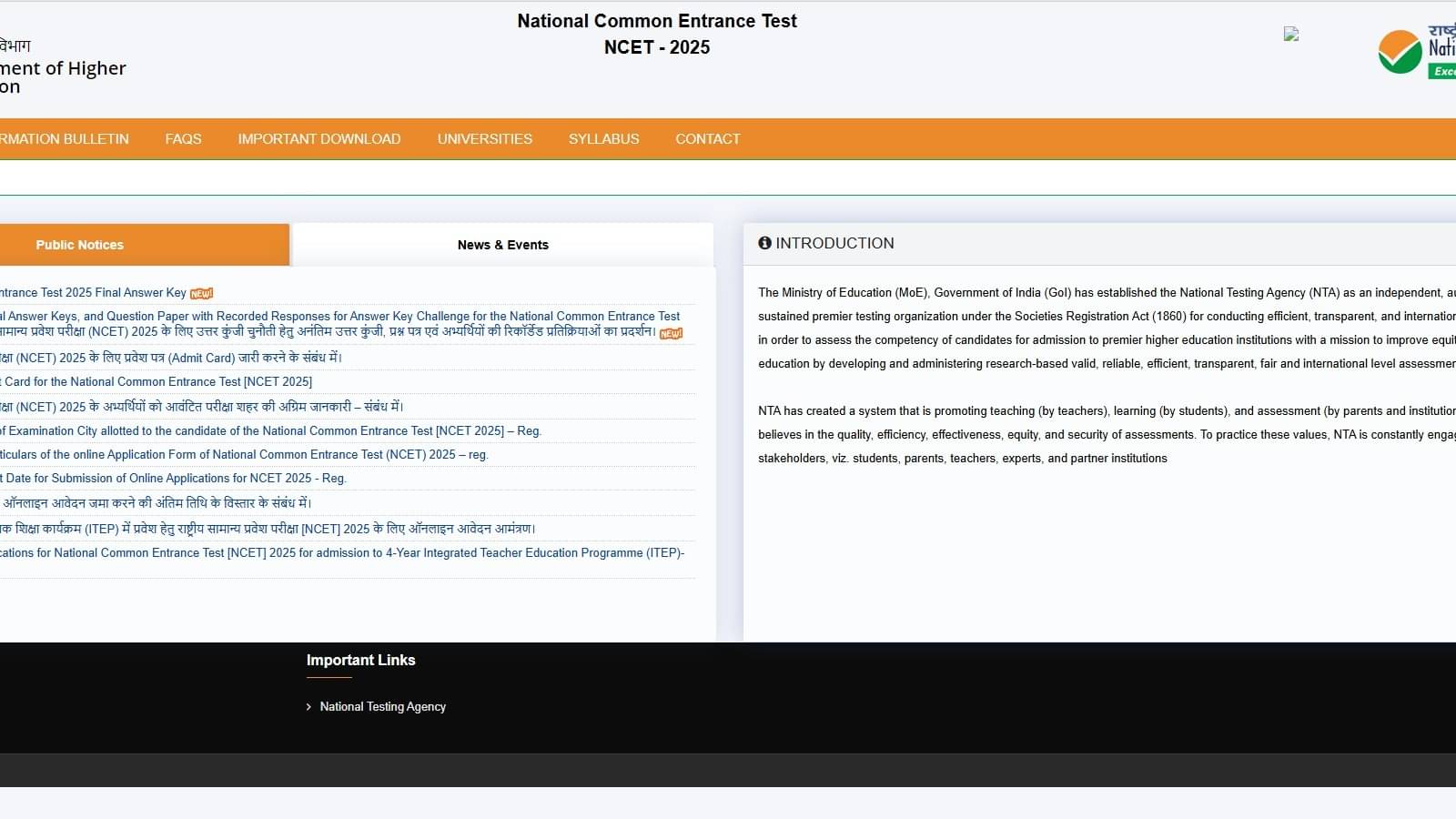
Task: Click the Important Links heading
Action: [x=360, y=661]
